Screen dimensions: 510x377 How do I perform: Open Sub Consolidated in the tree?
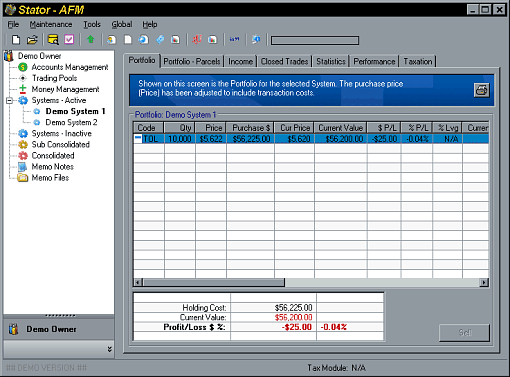pos(61,144)
